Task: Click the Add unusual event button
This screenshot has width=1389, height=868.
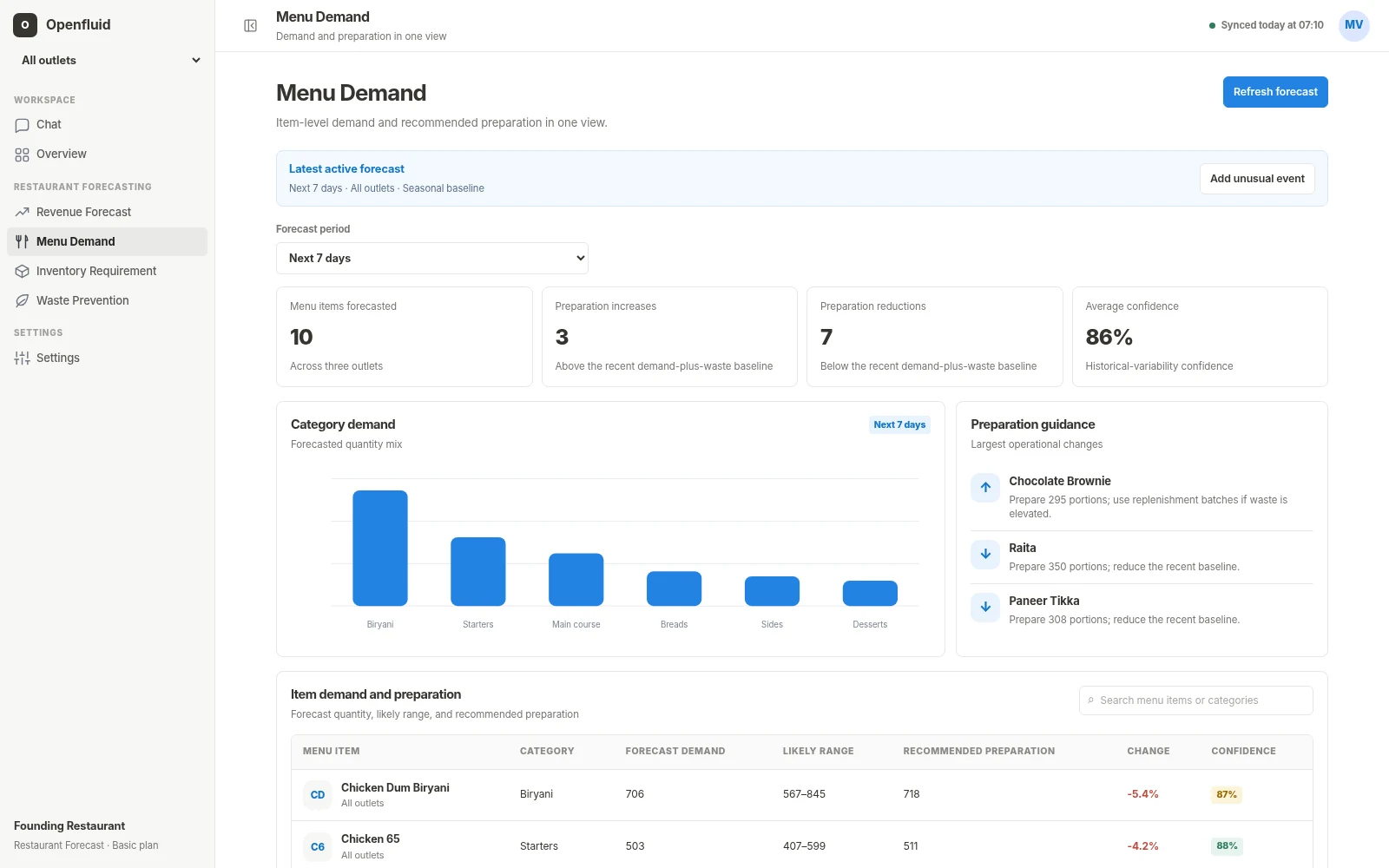Action: click(x=1257, y=179)
